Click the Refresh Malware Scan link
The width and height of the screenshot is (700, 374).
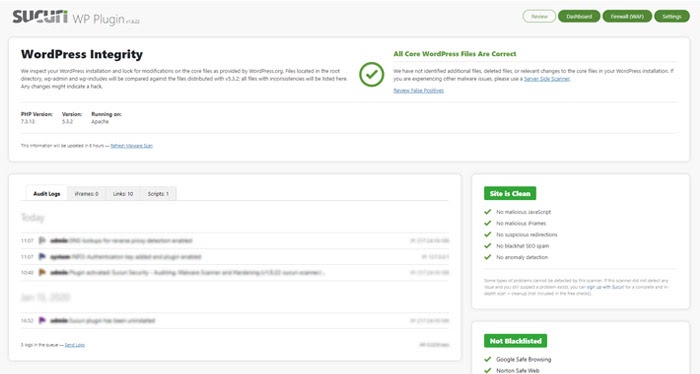[x=131, y=146]
